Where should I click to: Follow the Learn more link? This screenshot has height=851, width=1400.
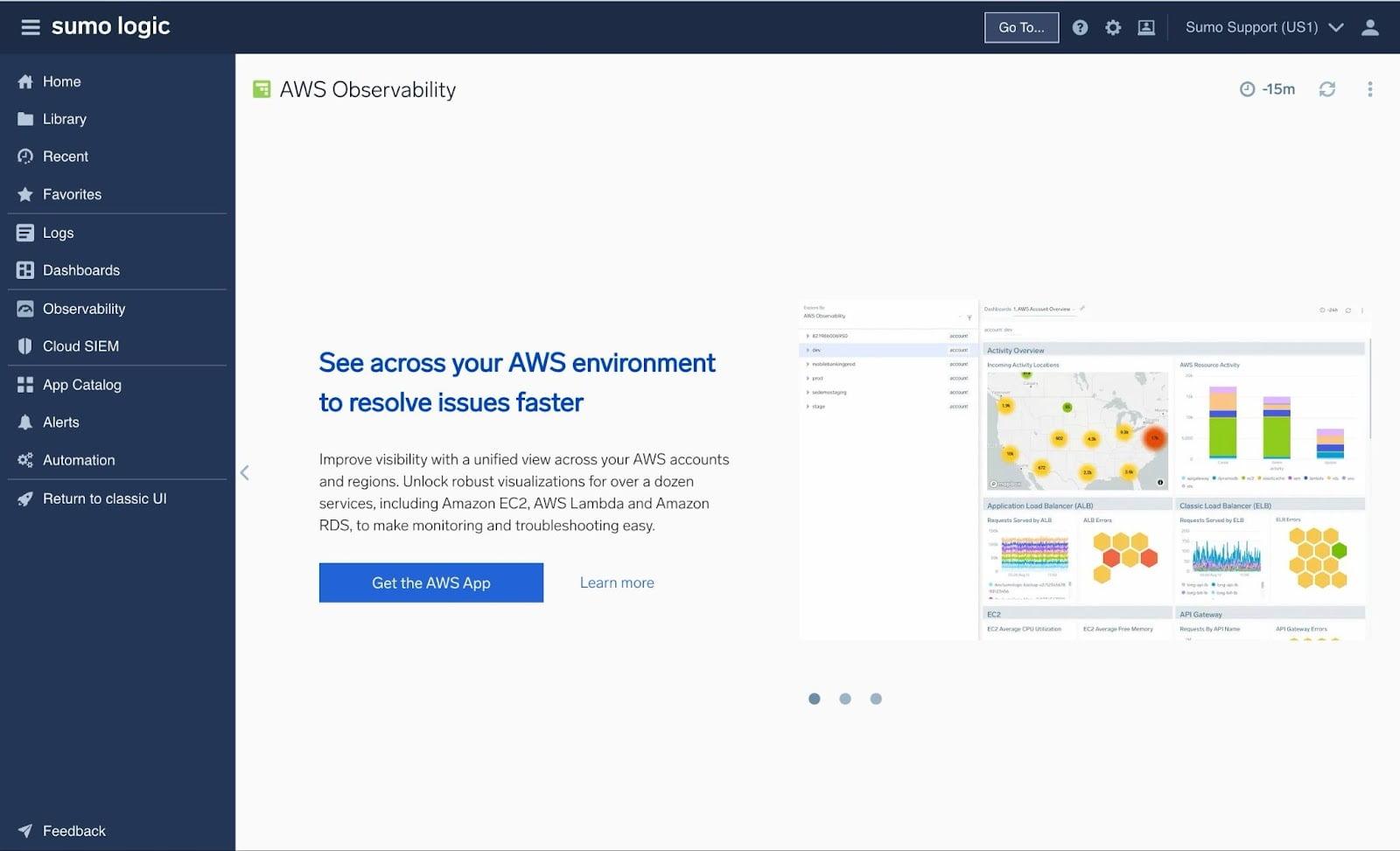point(617,582)
